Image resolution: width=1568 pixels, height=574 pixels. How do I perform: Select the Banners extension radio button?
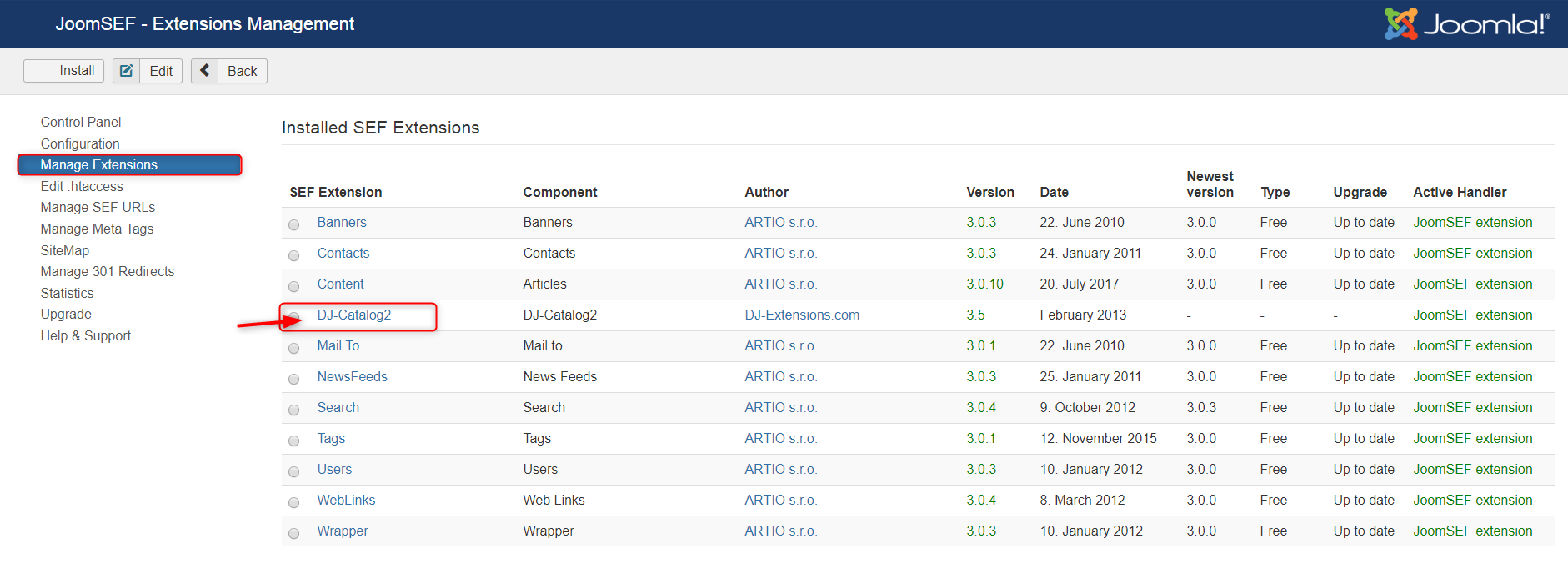[x=294, y=224]
